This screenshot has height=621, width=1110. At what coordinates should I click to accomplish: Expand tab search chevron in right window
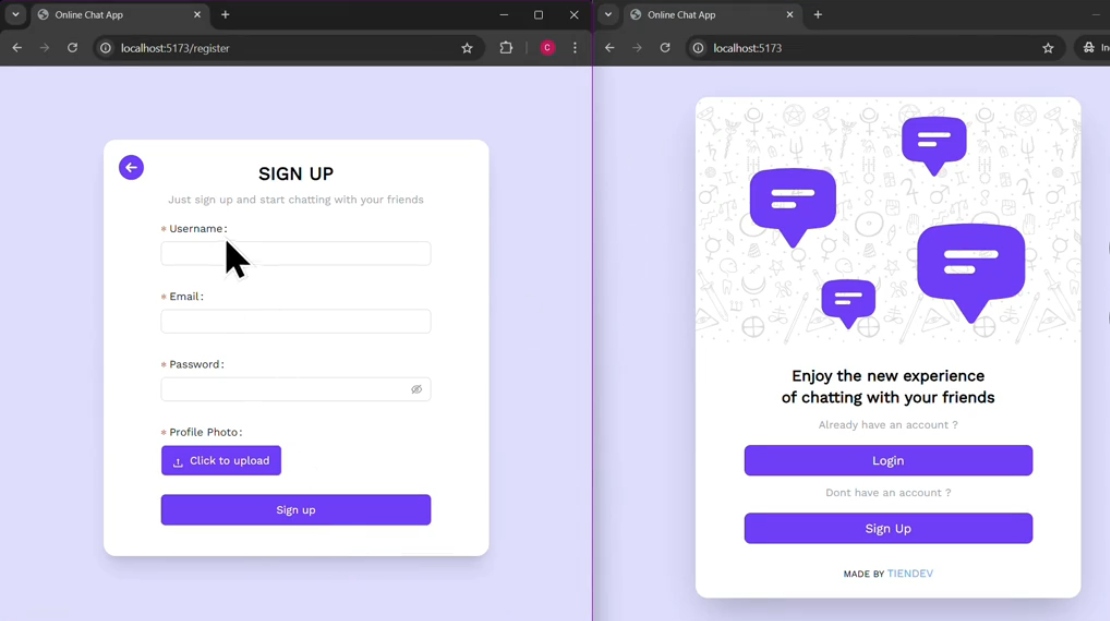point(608,15)
